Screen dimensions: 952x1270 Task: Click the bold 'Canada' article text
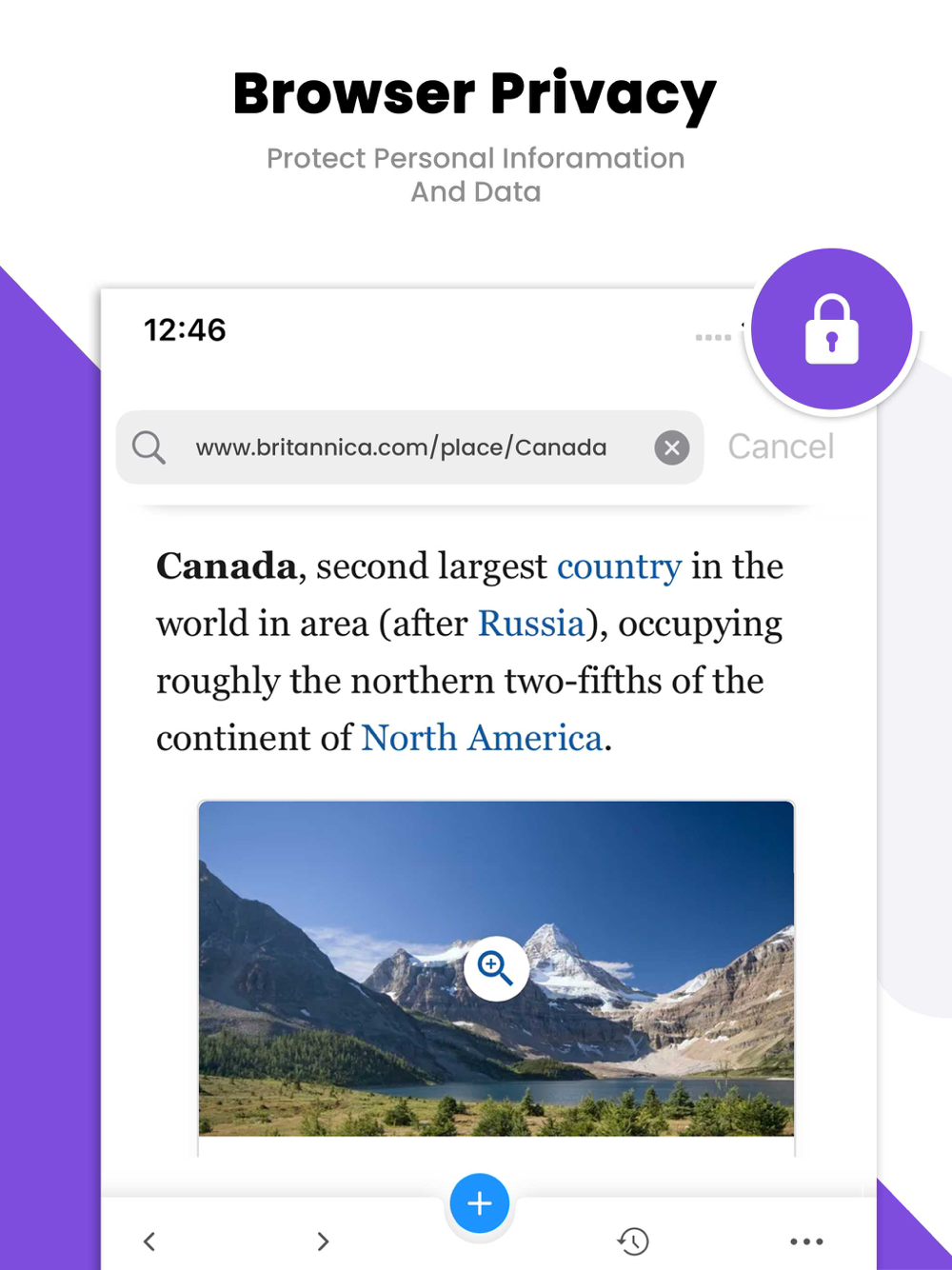227,566
